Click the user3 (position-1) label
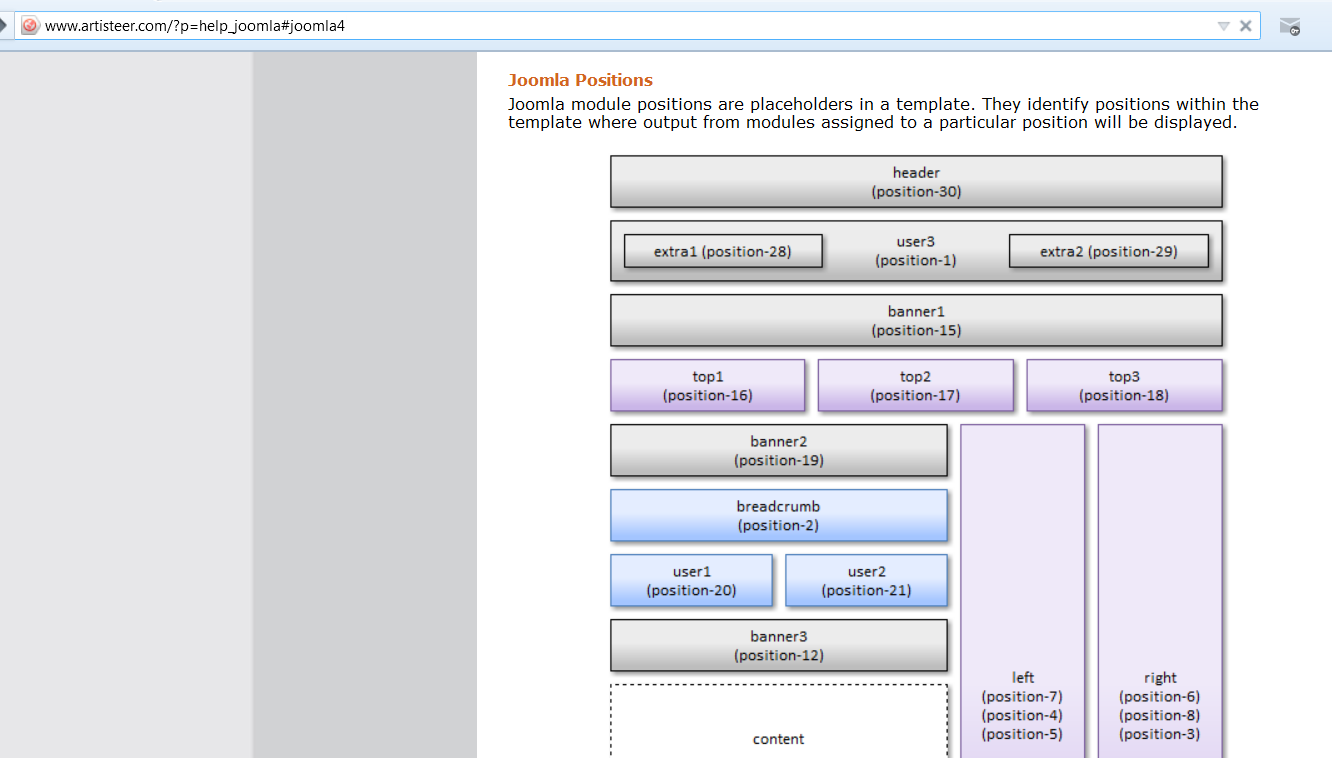This screenshot has width=1332, height=758. point(916,251)
